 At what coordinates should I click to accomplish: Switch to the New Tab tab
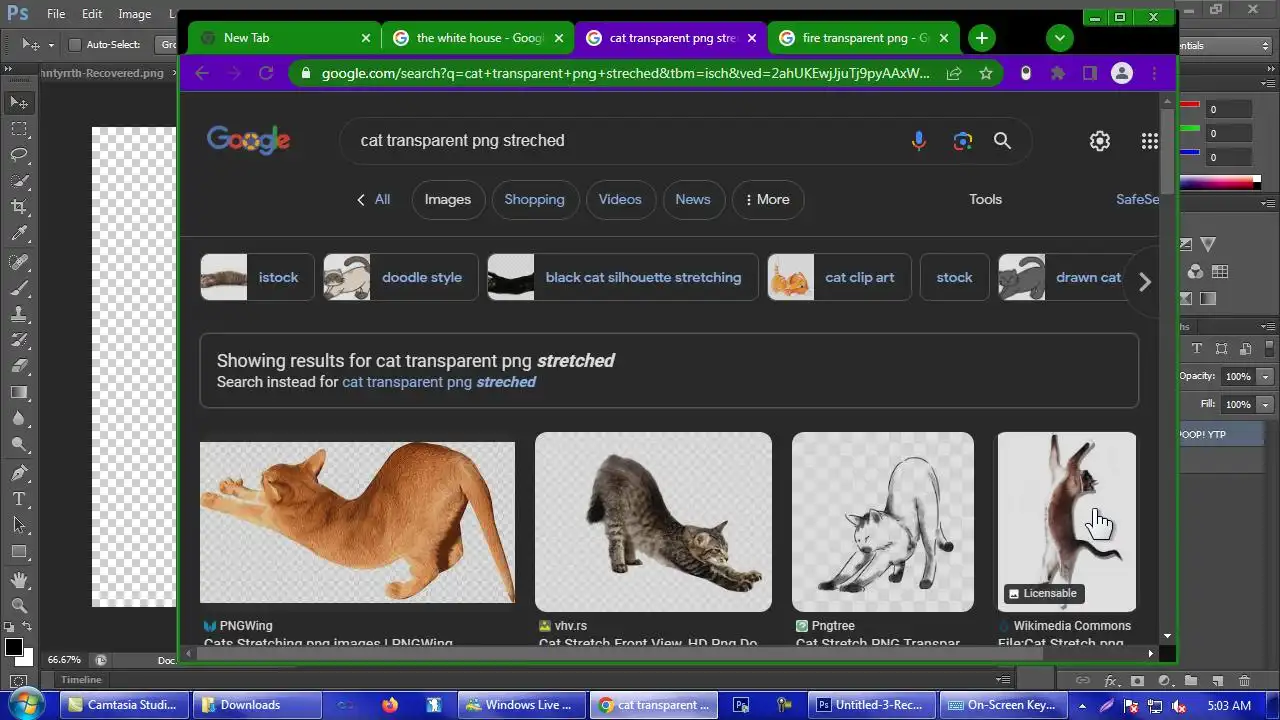click(283, 38)
